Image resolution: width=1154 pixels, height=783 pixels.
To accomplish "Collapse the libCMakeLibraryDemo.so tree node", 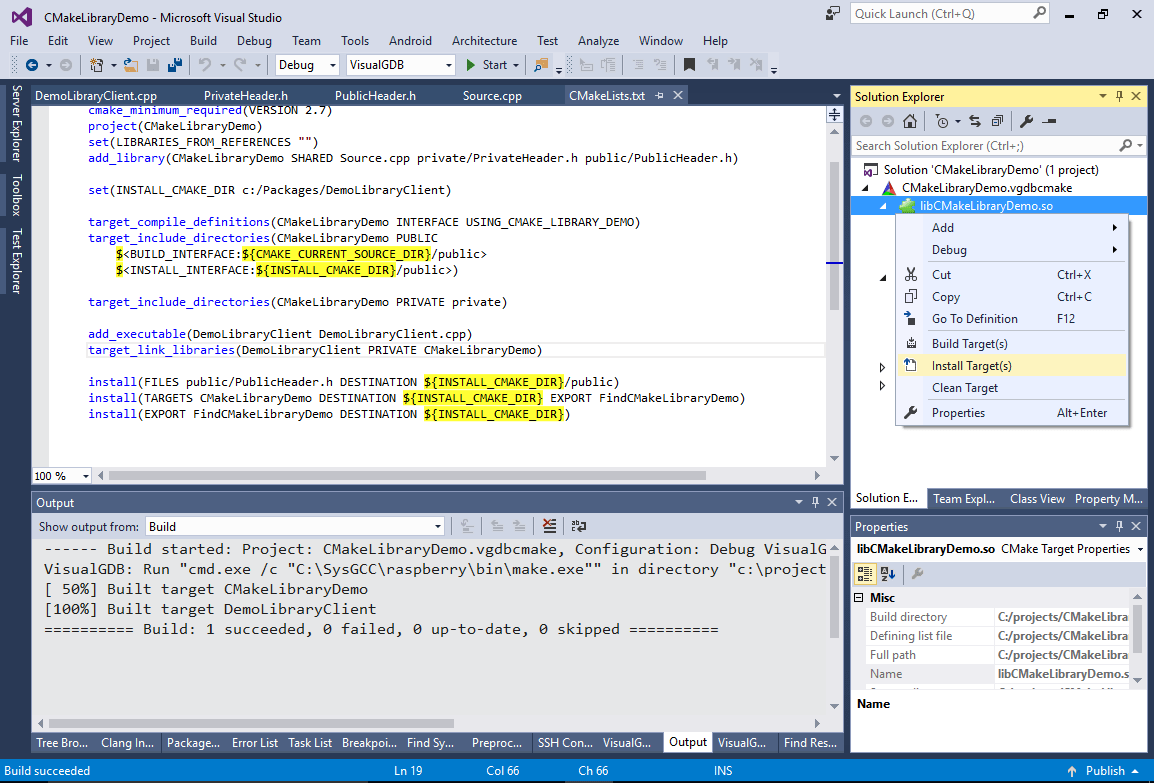I will point(883,206).
